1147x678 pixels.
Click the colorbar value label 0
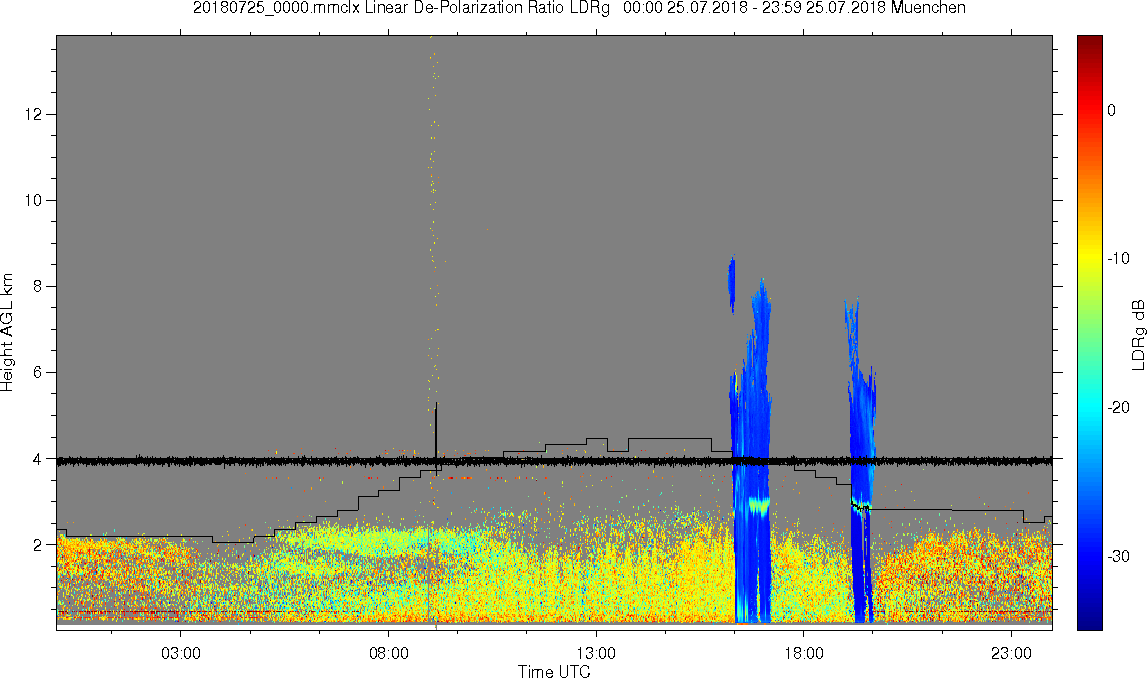click(1112, 110)
